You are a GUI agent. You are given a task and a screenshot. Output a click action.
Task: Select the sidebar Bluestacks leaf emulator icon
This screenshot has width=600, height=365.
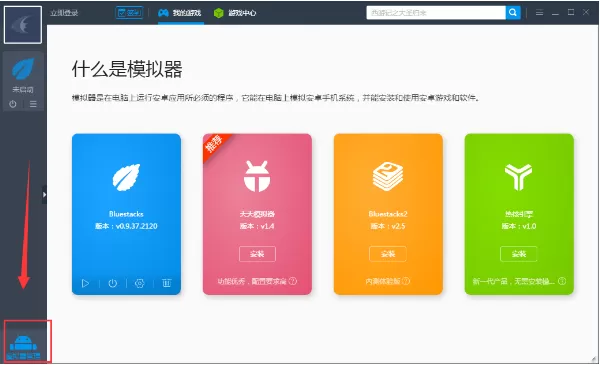23,69
